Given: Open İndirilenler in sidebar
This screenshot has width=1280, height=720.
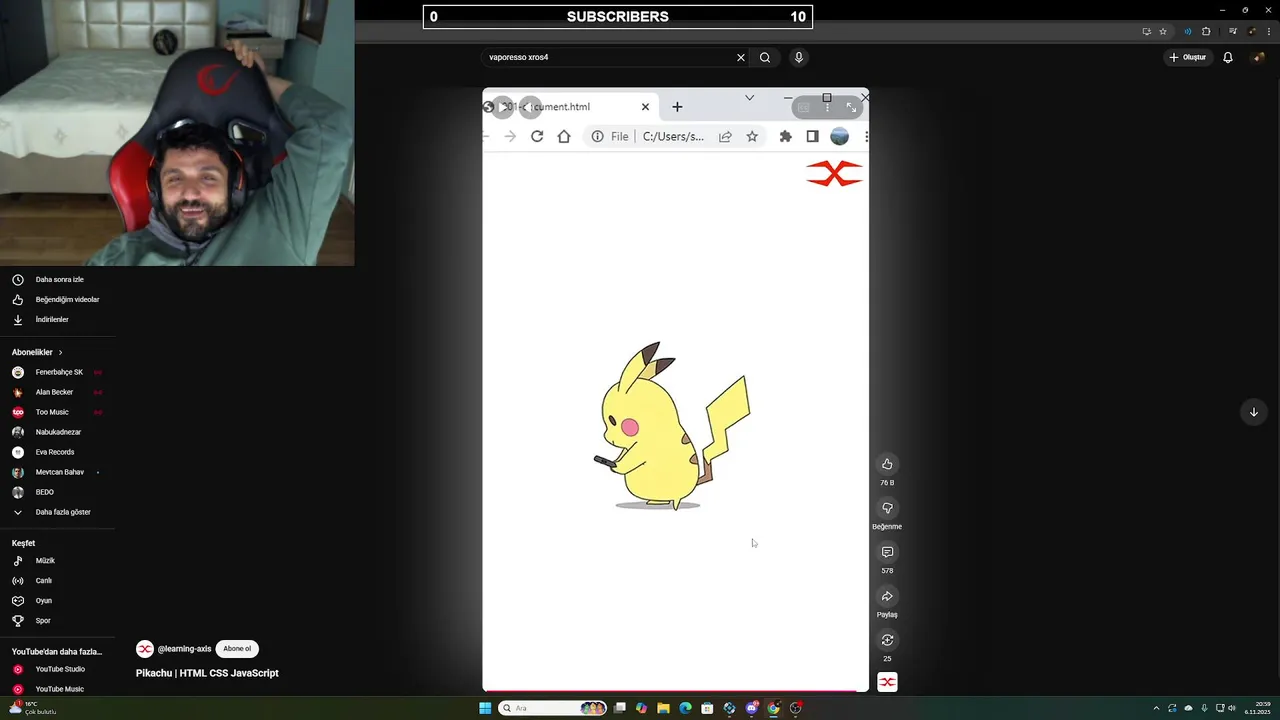Looking at the screenshot, I should [x=58, y=320].
